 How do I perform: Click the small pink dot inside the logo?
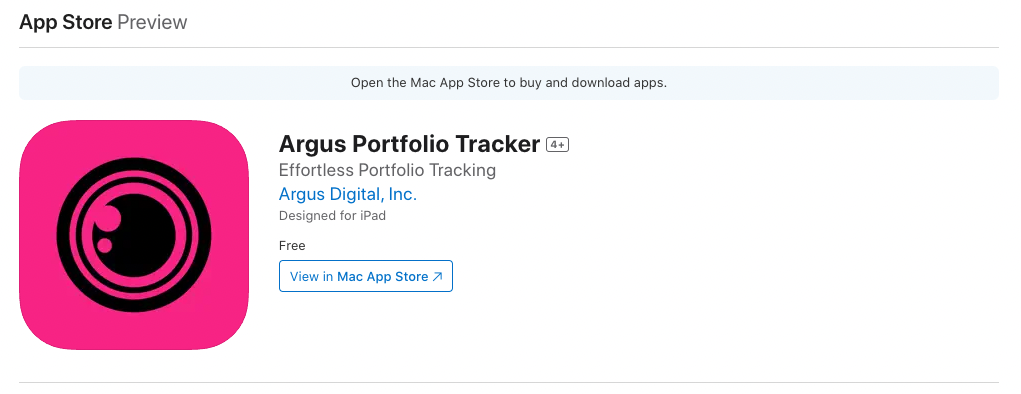pyautogui.click(x=104, y=246)
